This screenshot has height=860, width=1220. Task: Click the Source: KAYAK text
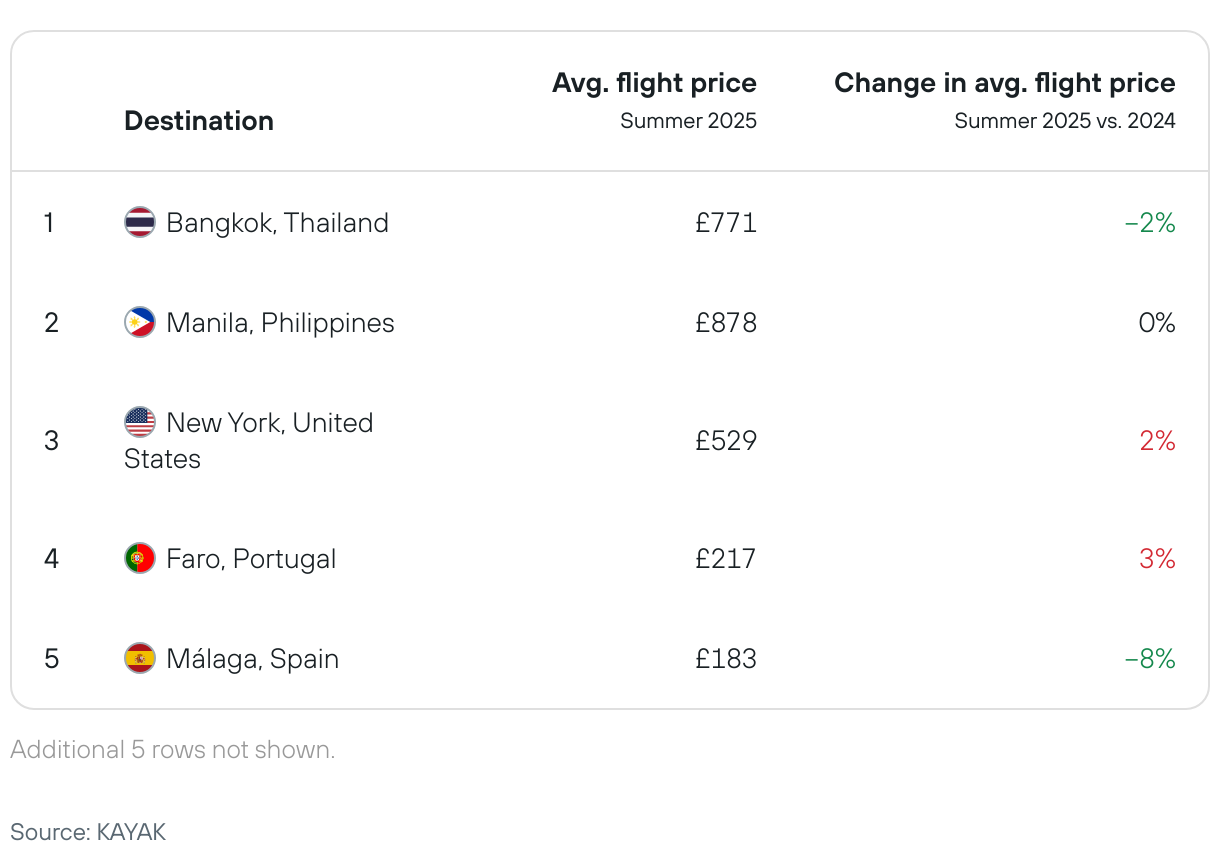[88, 832]
